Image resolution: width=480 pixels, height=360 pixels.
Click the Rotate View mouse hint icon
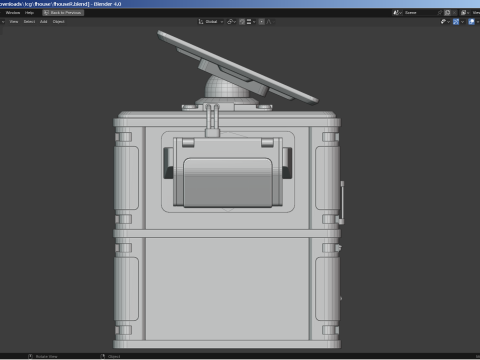point(30,356)
